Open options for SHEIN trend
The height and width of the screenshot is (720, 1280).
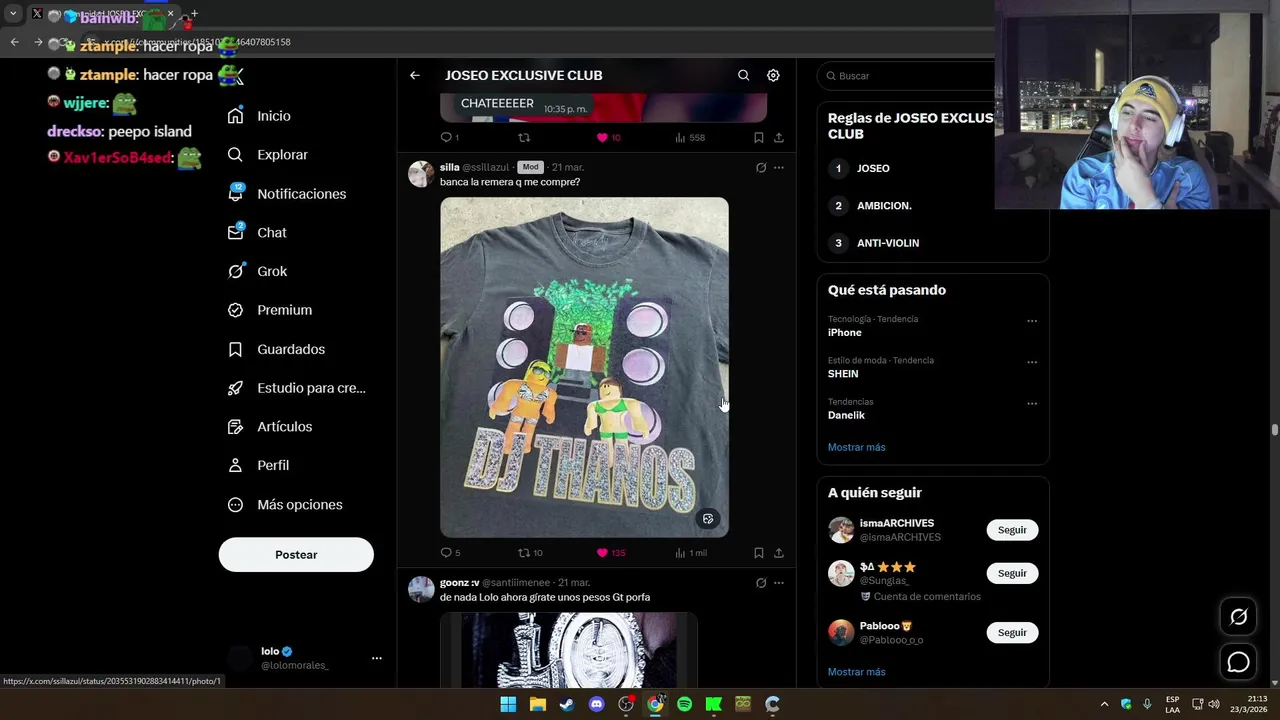(1032, 362)
